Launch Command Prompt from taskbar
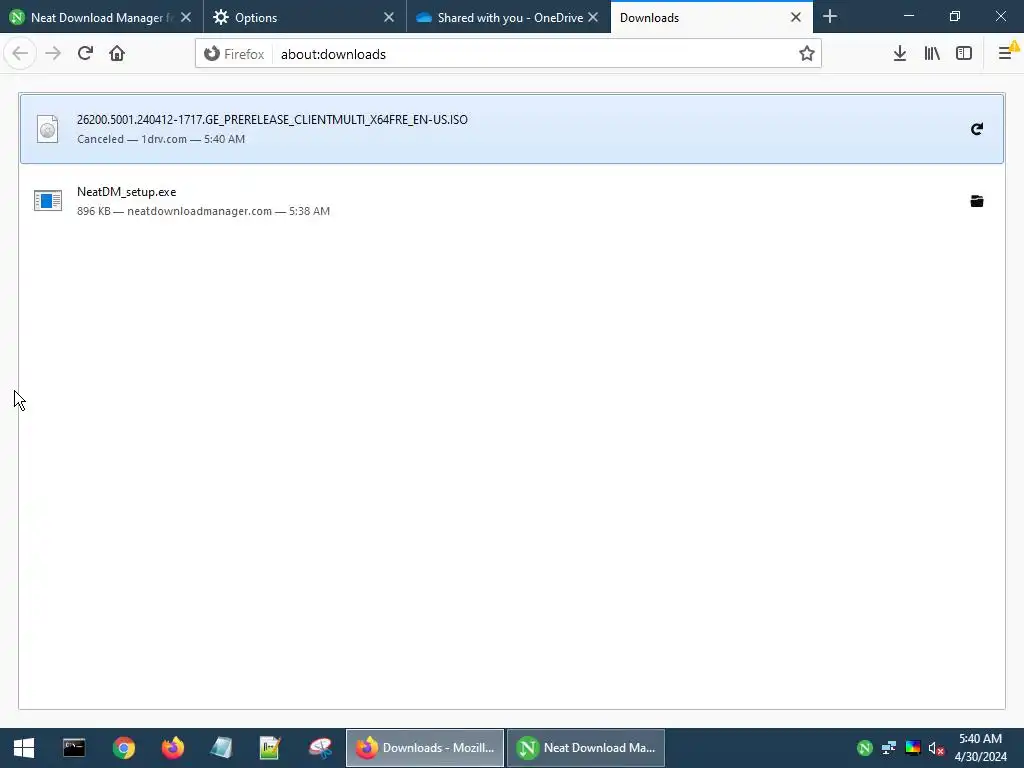 click(74, 748)
